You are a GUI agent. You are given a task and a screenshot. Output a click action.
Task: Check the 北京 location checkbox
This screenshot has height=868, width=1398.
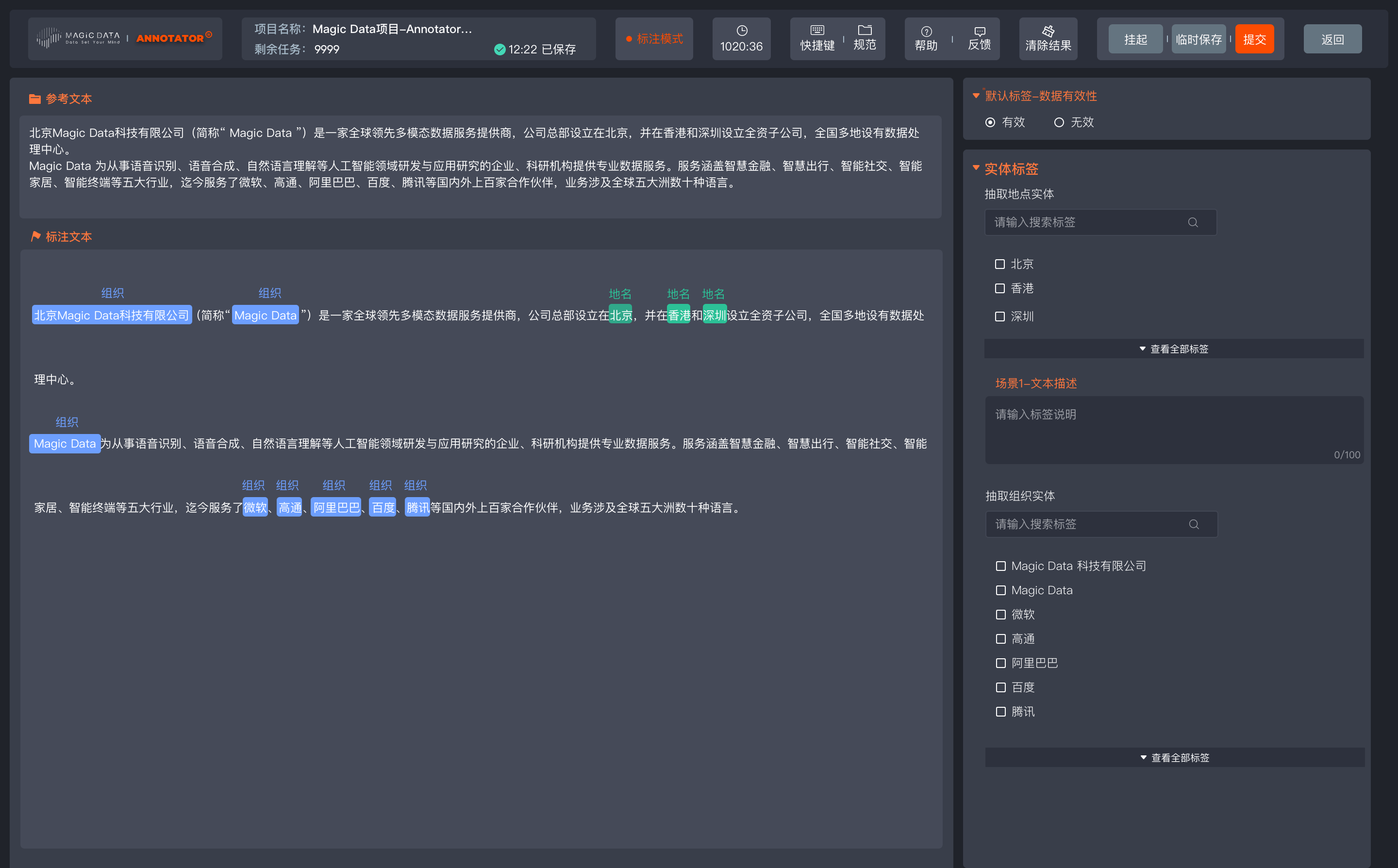click(1000, 264)
